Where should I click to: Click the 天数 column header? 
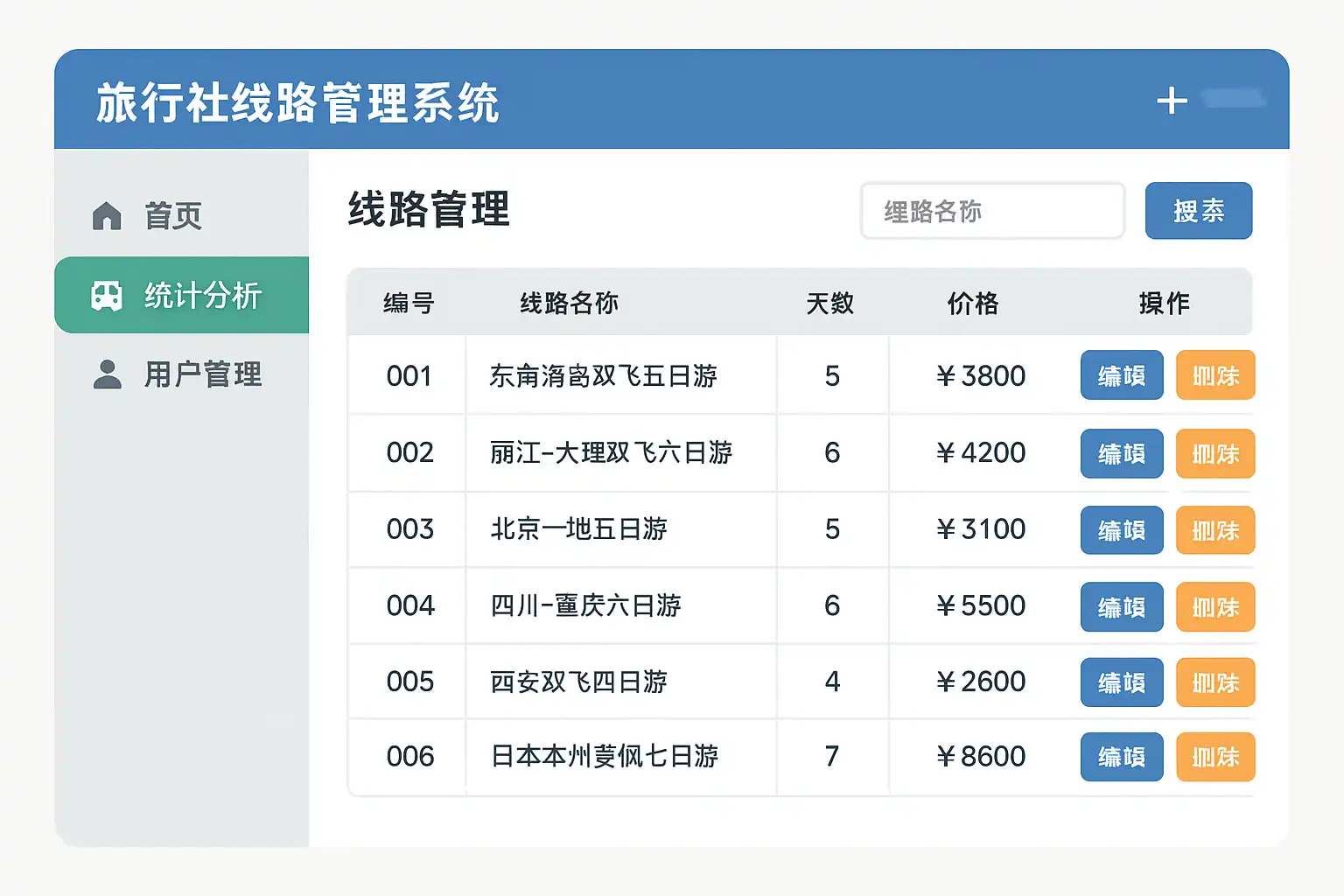pos(829,304)
